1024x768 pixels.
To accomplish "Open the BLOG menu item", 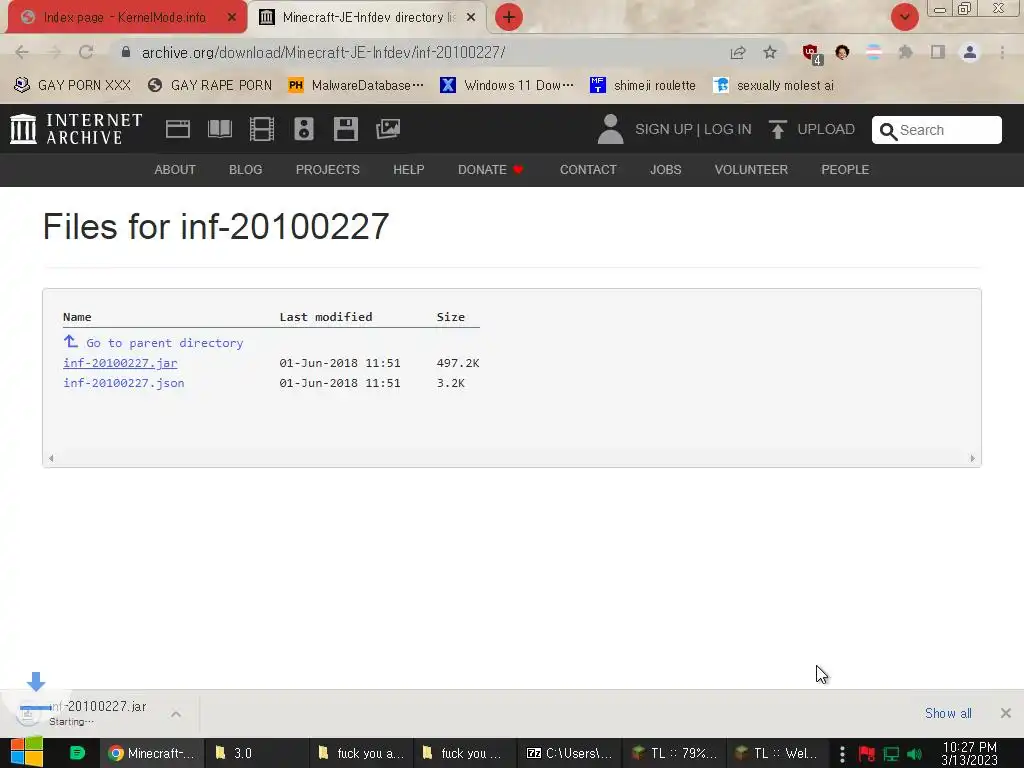I will point(246,170).
